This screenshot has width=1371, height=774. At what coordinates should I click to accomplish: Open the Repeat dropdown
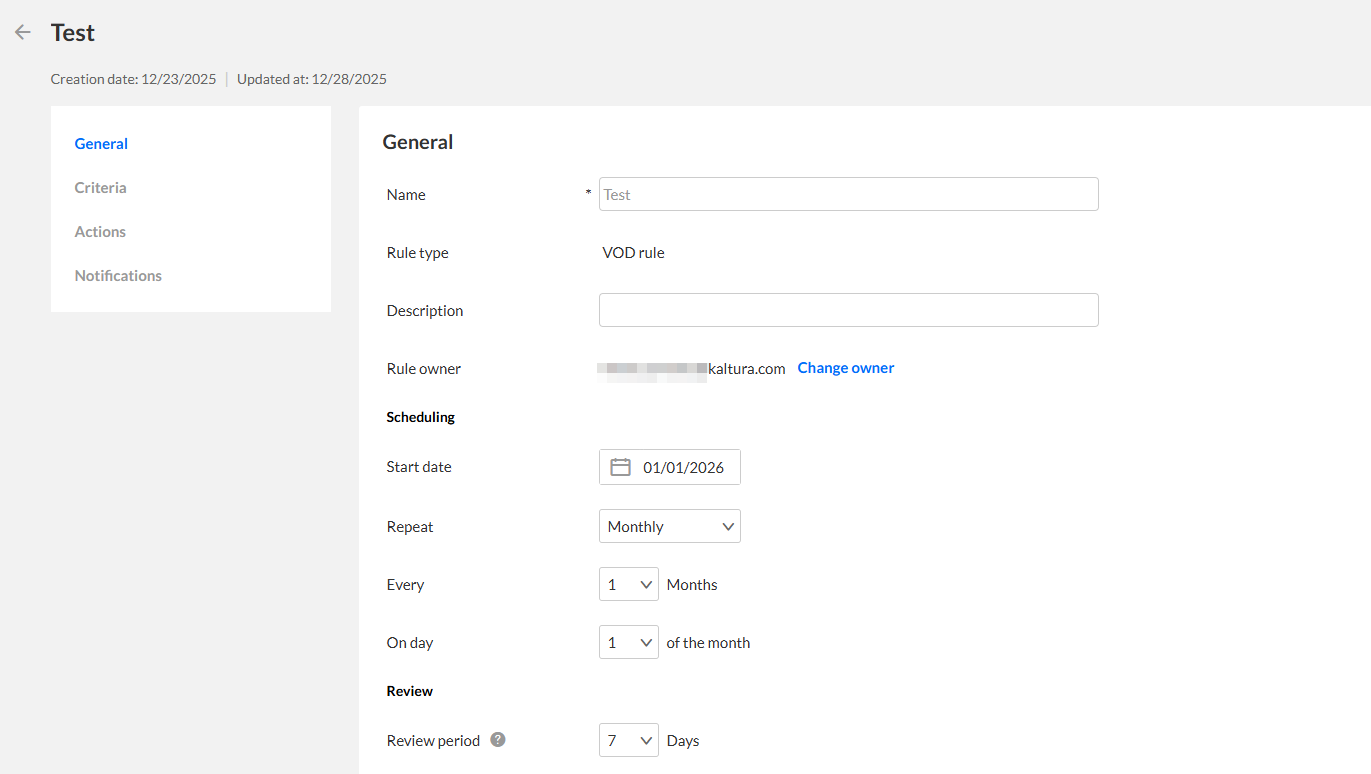click(x=669, y=526)
